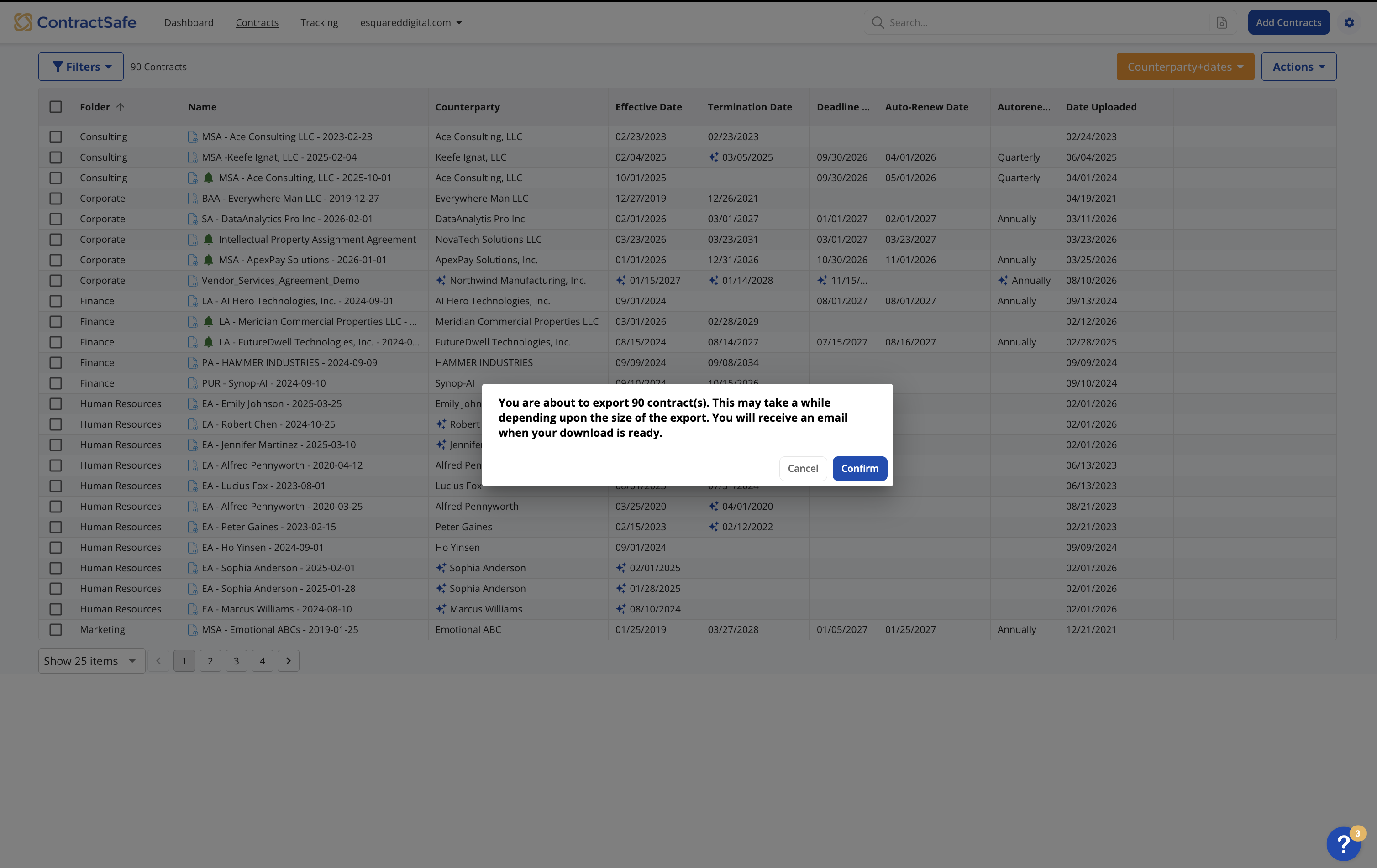Image resolution: width=1377 pixels, height=868 pixels.
Task: Check the SA - DataAnalytics Pro Inc row checkbox
Action: (55, 220)
